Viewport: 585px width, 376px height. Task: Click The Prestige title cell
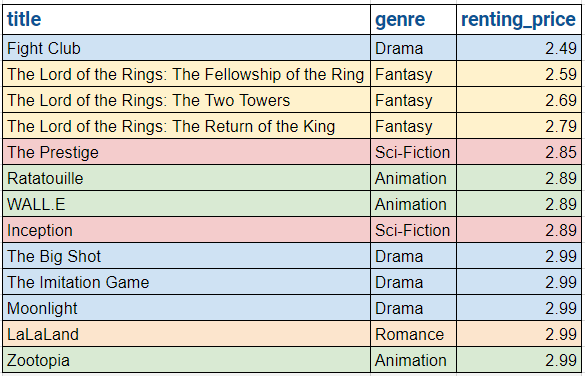point(187,152)
